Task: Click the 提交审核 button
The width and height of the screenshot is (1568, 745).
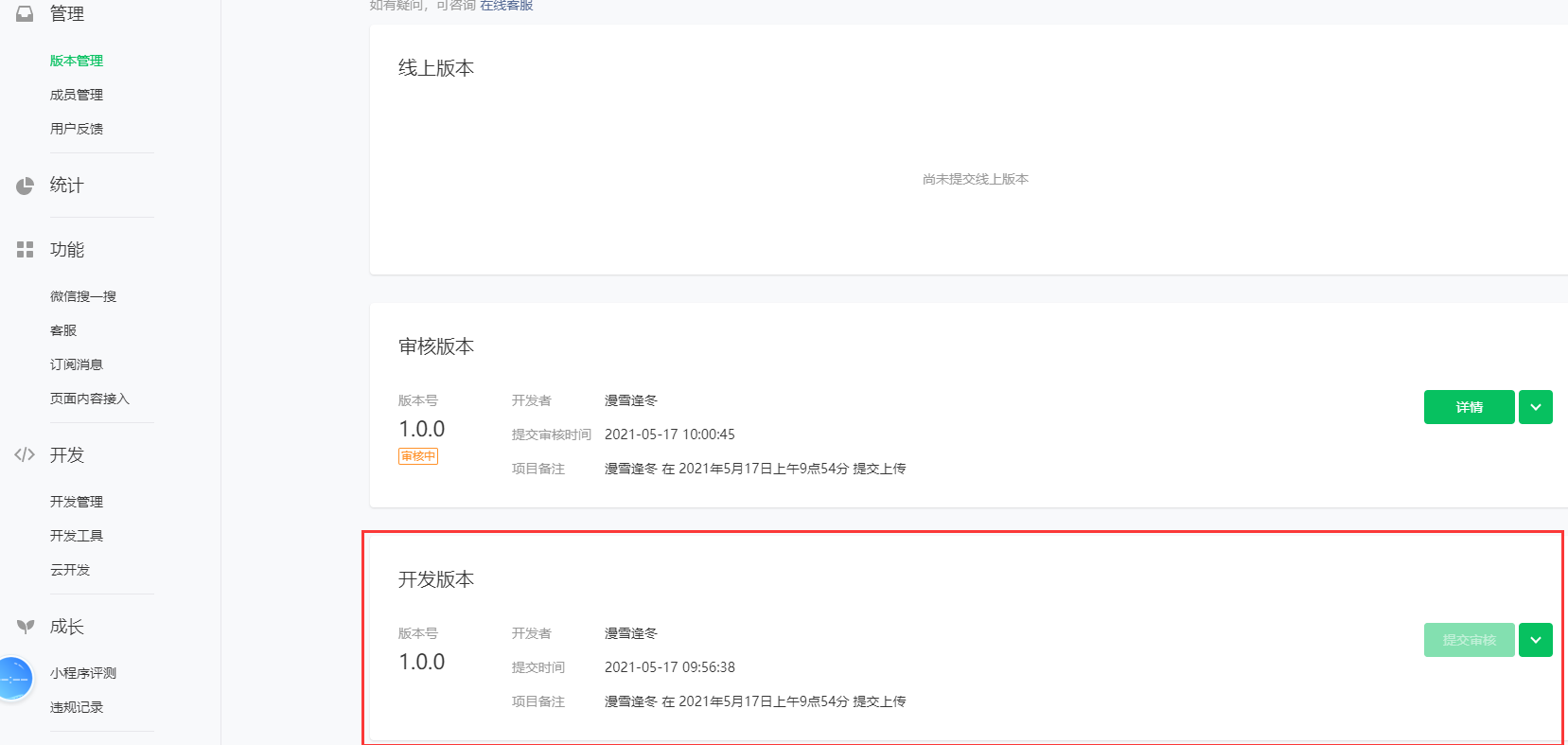Action: pos(1469,640)
